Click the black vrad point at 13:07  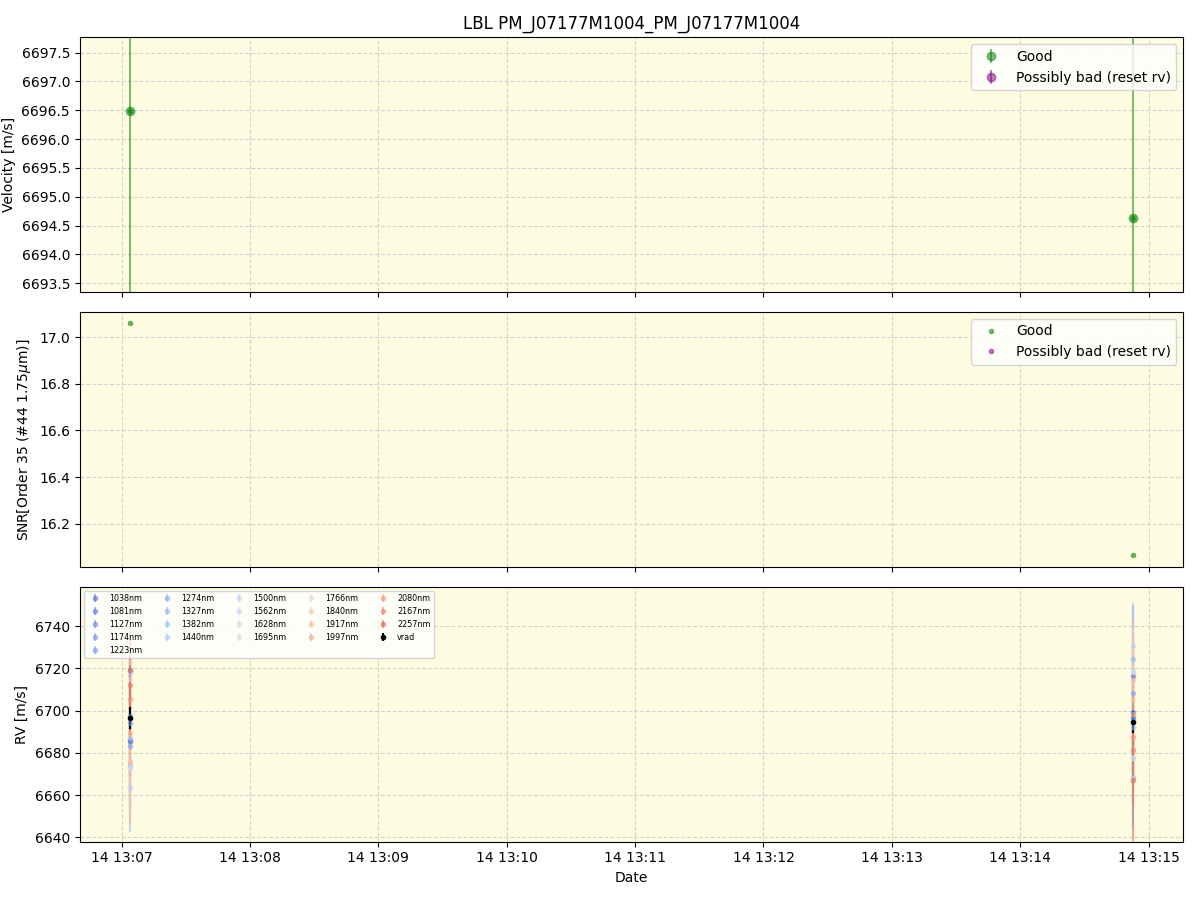tap(130, 718)
